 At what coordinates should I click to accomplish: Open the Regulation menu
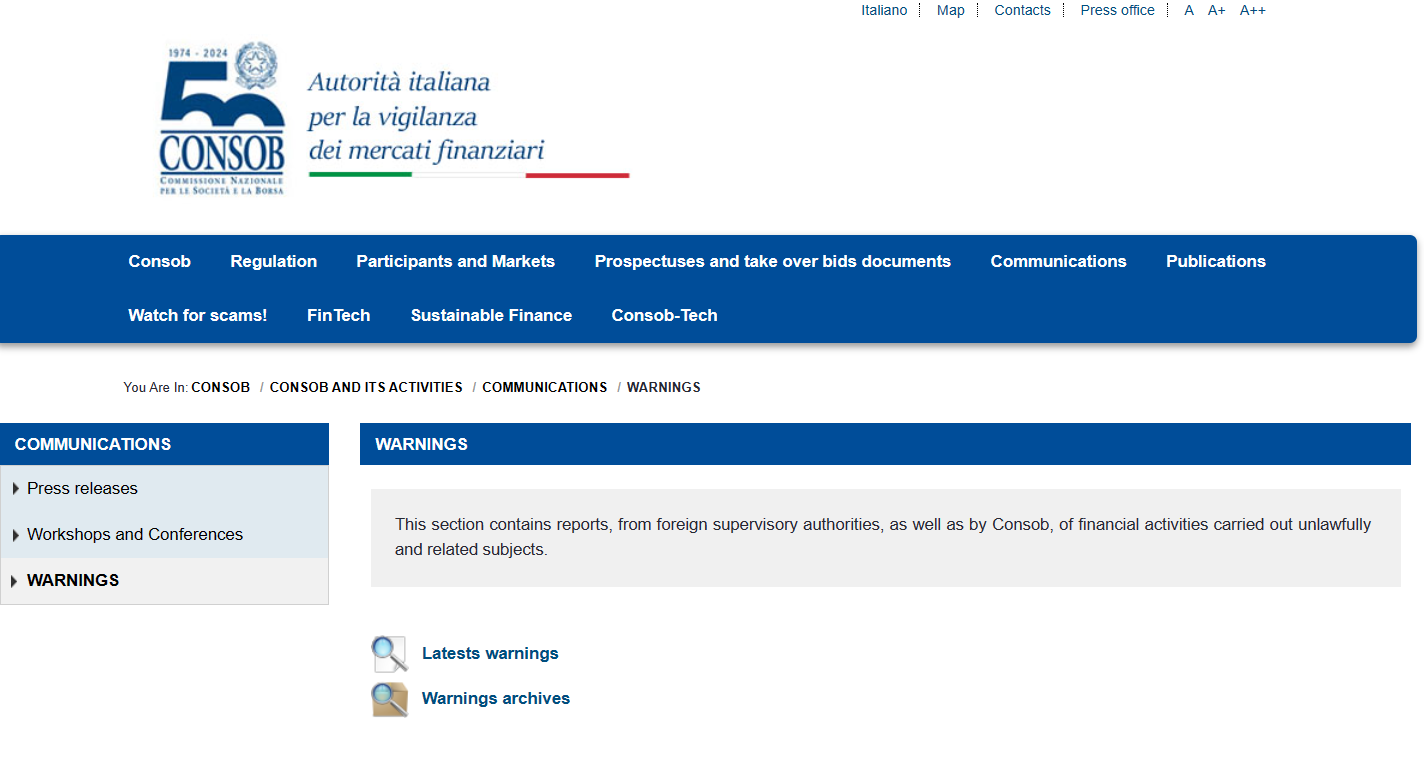[x=273, y=261]
